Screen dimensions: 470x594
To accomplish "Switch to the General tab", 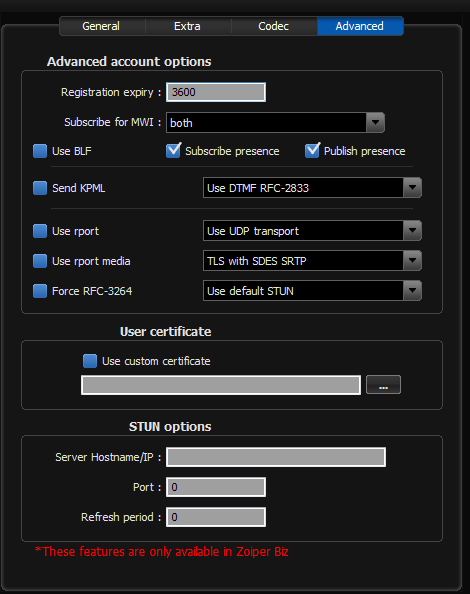I will coord(102,26).
